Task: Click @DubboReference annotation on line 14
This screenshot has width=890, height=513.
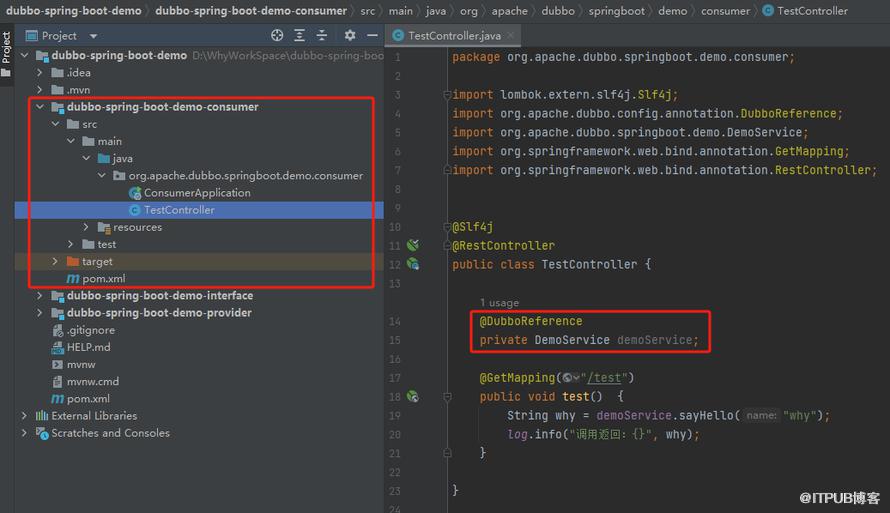Action: 531,321
